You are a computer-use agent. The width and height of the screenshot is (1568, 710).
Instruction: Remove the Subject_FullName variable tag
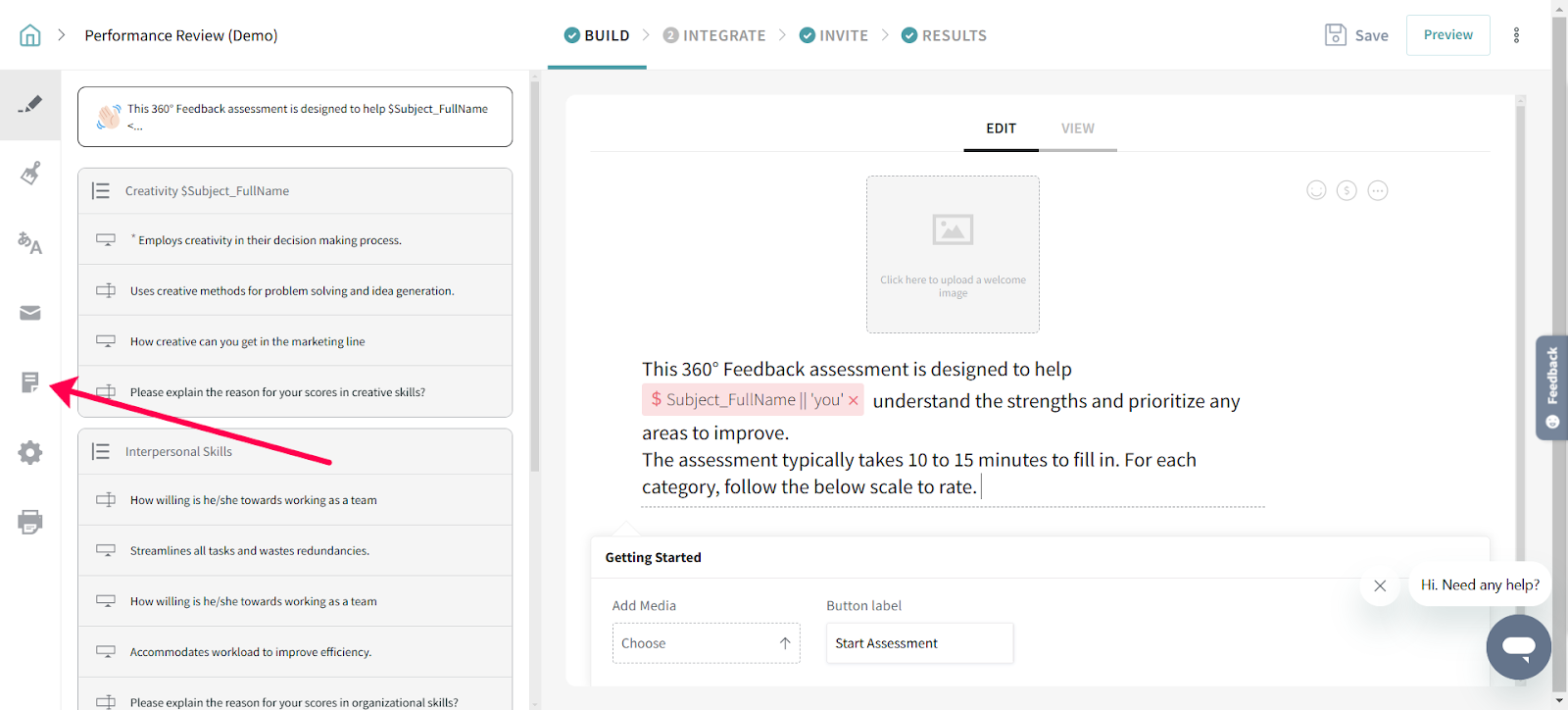[854, 400]
